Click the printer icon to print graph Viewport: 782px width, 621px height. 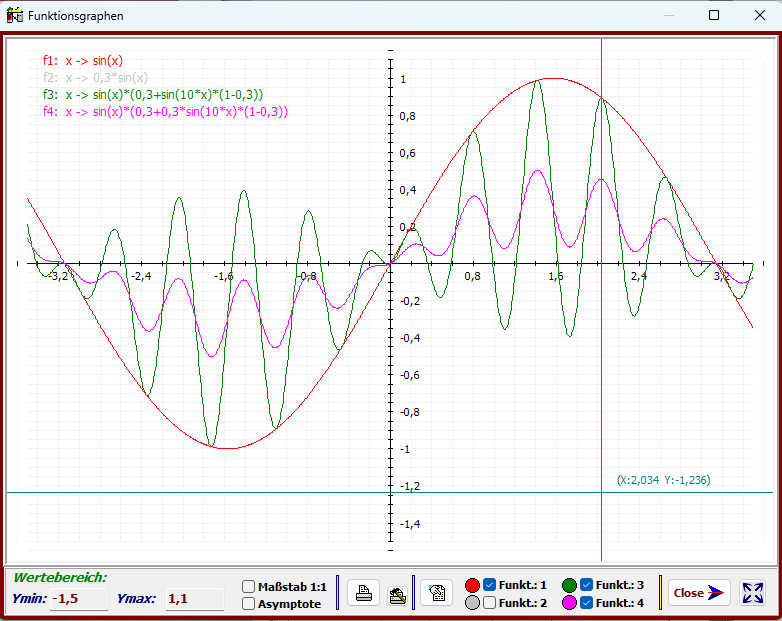(x=365, y=593)
